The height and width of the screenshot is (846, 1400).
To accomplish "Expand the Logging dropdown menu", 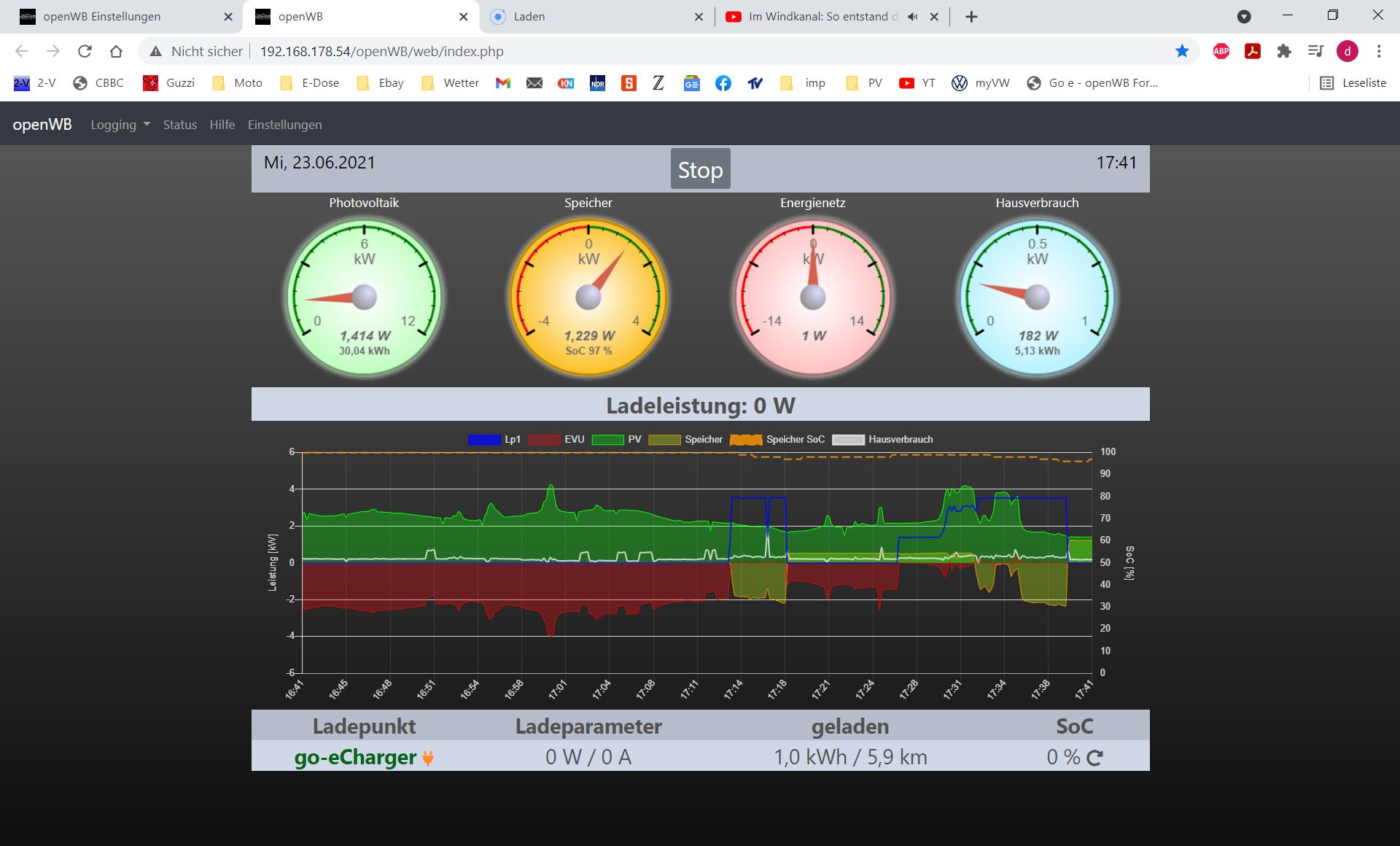I will click(120, 125).
